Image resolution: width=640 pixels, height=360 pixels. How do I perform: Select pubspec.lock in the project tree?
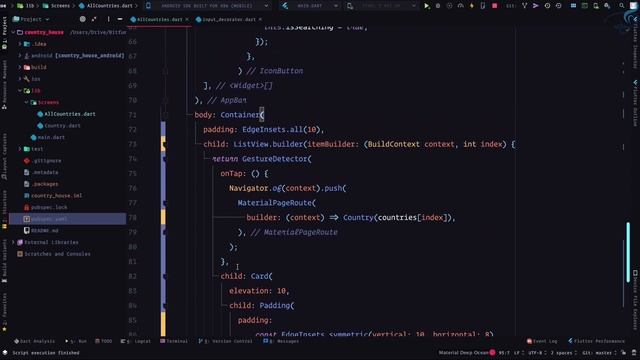(49, 207)
